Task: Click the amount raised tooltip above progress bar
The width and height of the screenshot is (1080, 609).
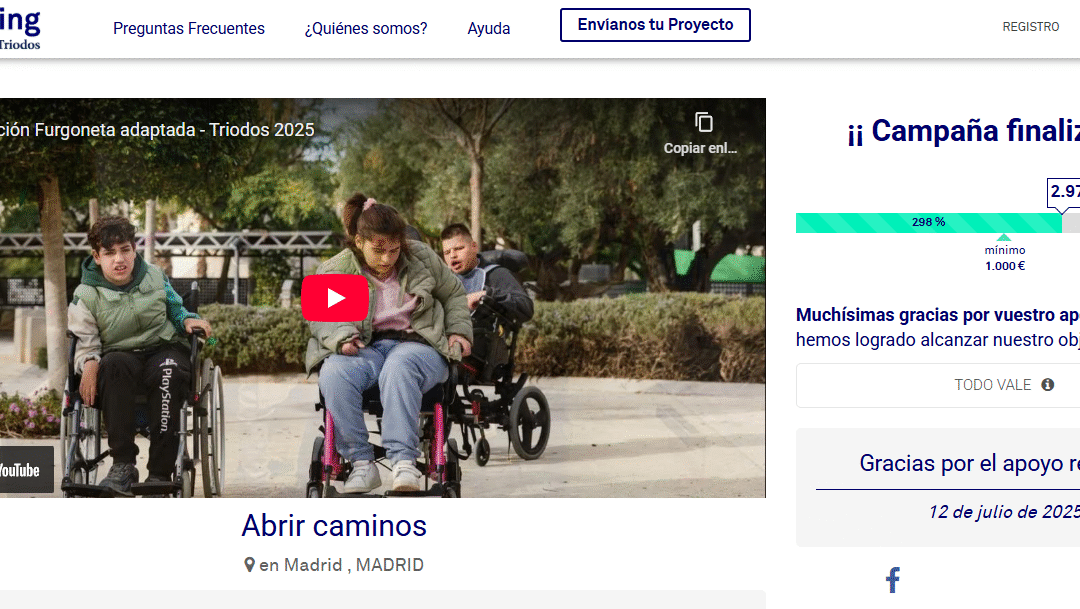Action: 1063,192
